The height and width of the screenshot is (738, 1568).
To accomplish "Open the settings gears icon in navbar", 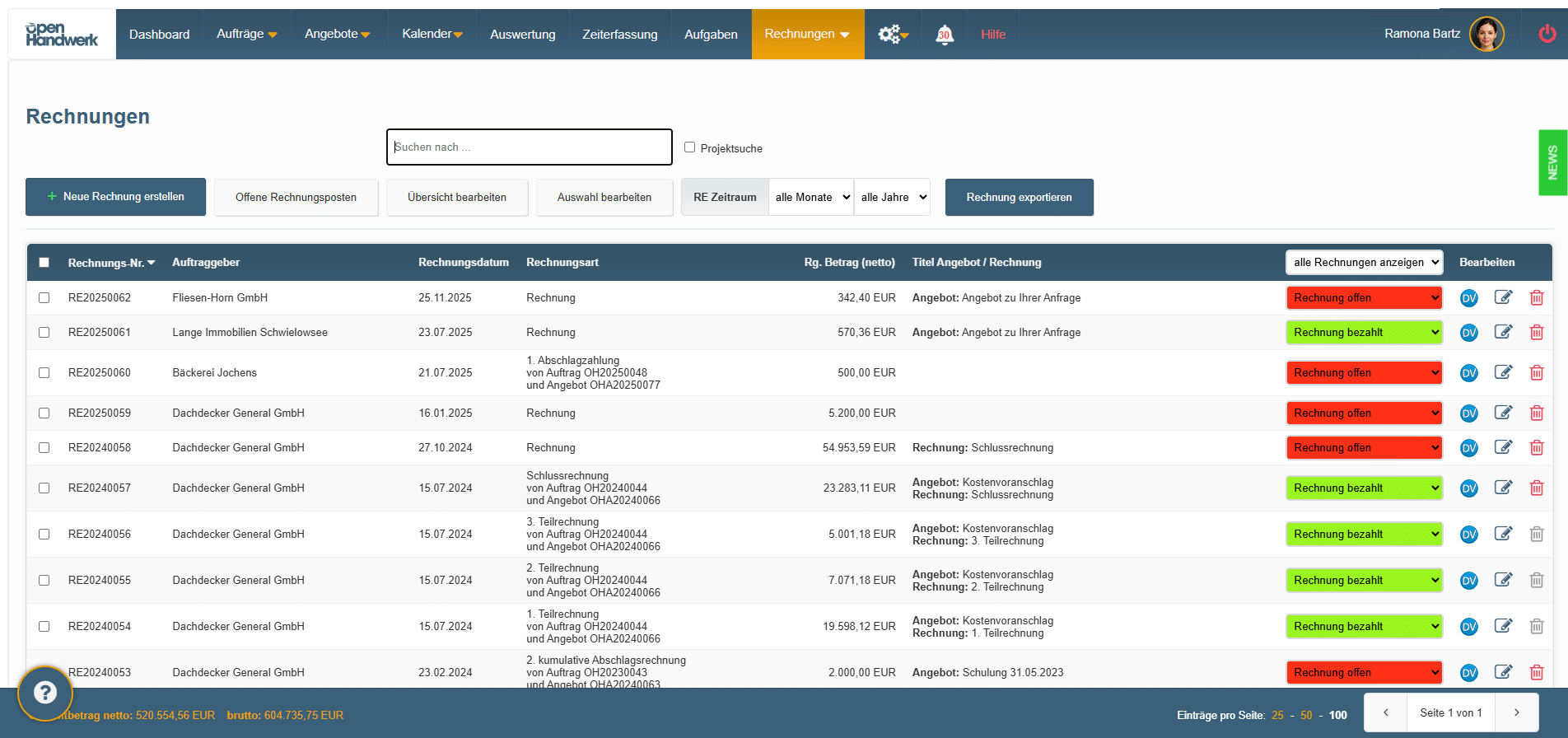I will [x=892, y=35].
